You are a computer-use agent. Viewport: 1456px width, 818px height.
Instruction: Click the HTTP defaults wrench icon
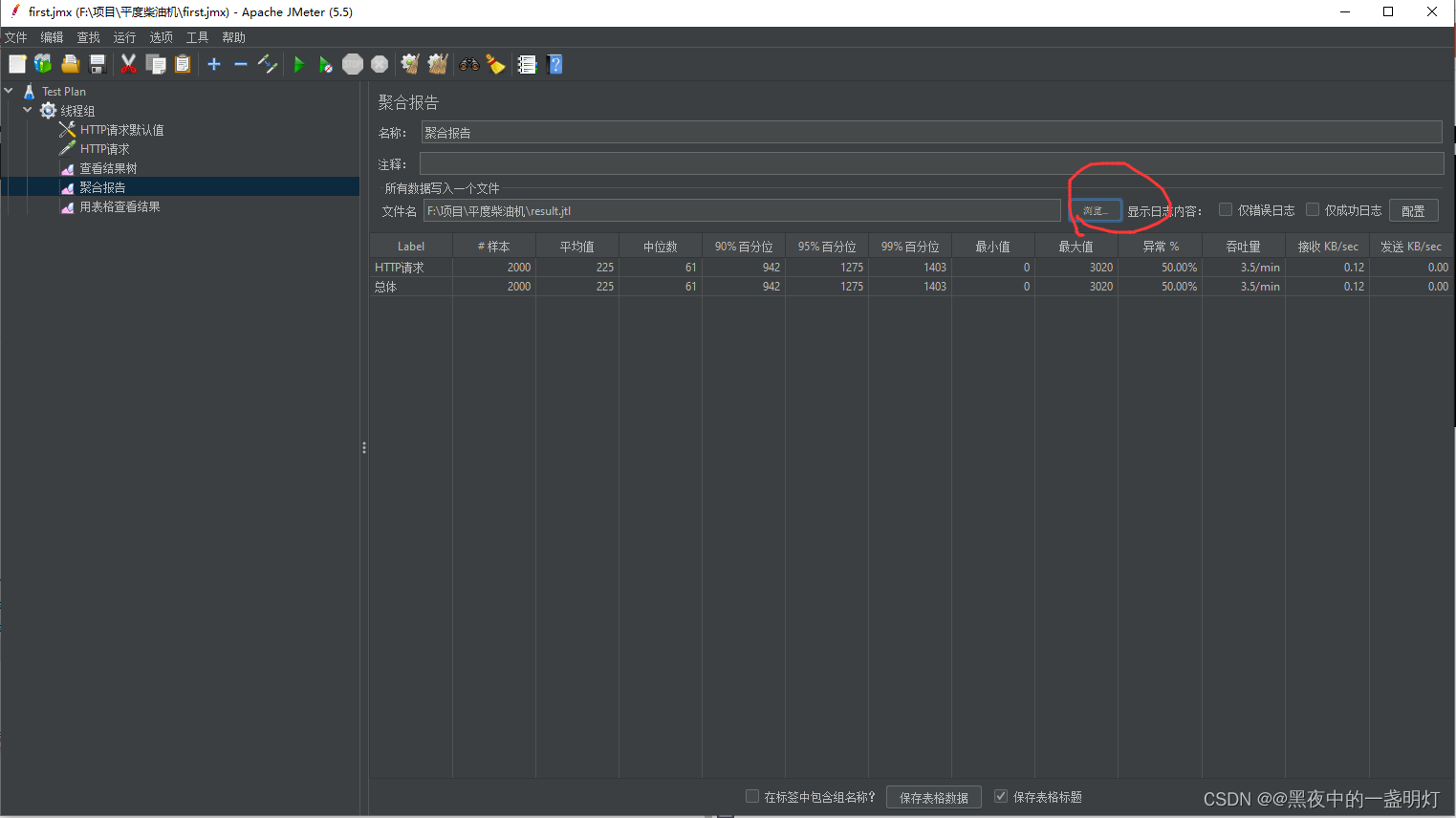tap(67, 130)
